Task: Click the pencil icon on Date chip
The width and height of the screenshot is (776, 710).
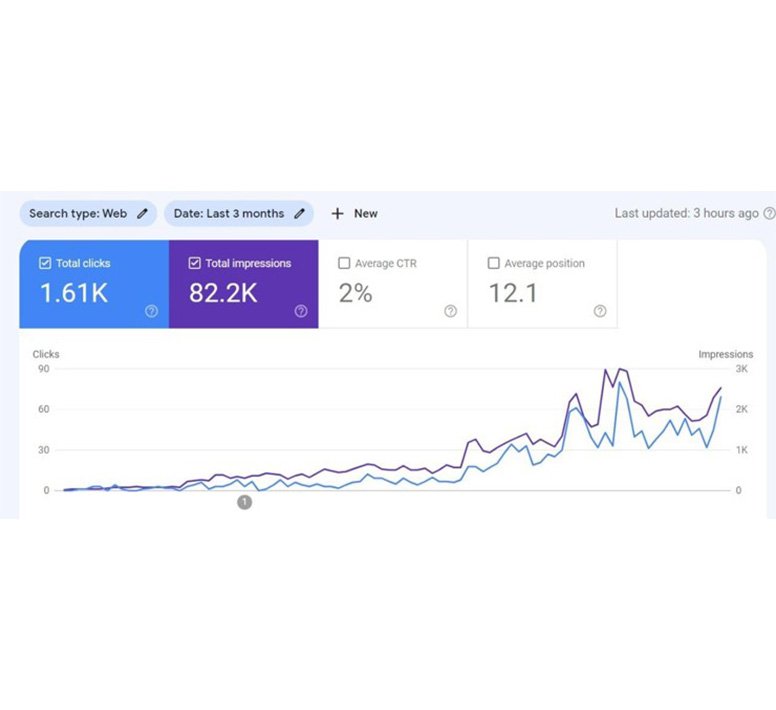Action: coord(299,213)
